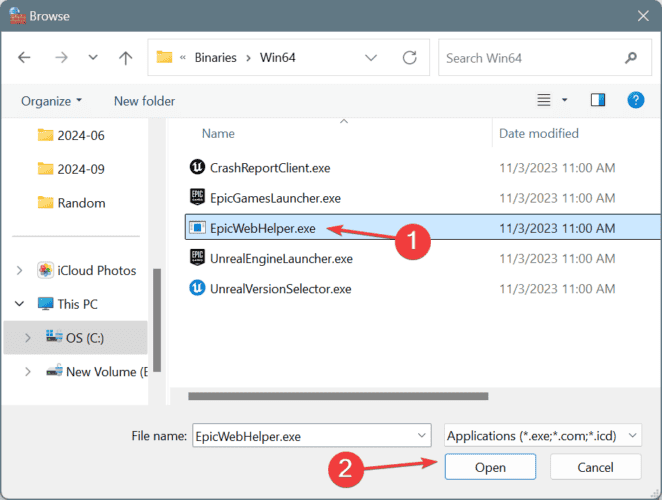The width and height of the screenshot is (662, 500).
Task: Open the help question mark icon
Action: (634, 100)
